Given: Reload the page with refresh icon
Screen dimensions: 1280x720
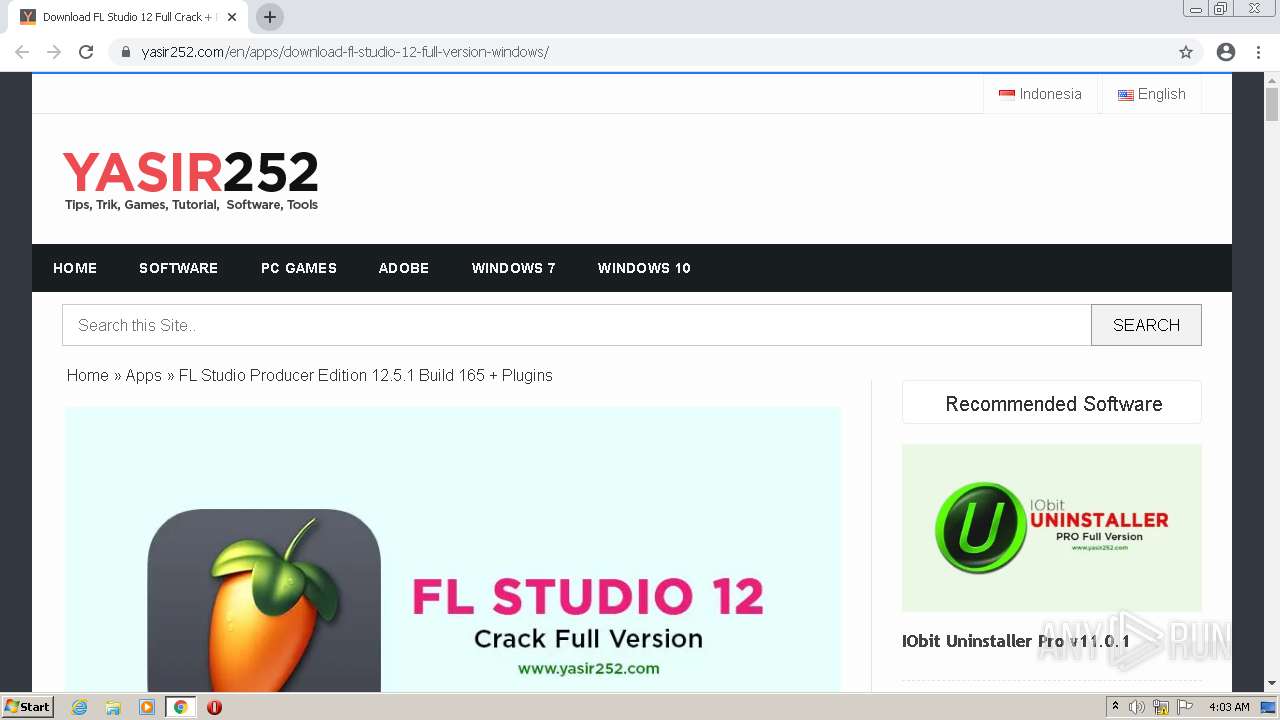Looking at the screenshot, I should pyautogui.click(x=86, y=52).
